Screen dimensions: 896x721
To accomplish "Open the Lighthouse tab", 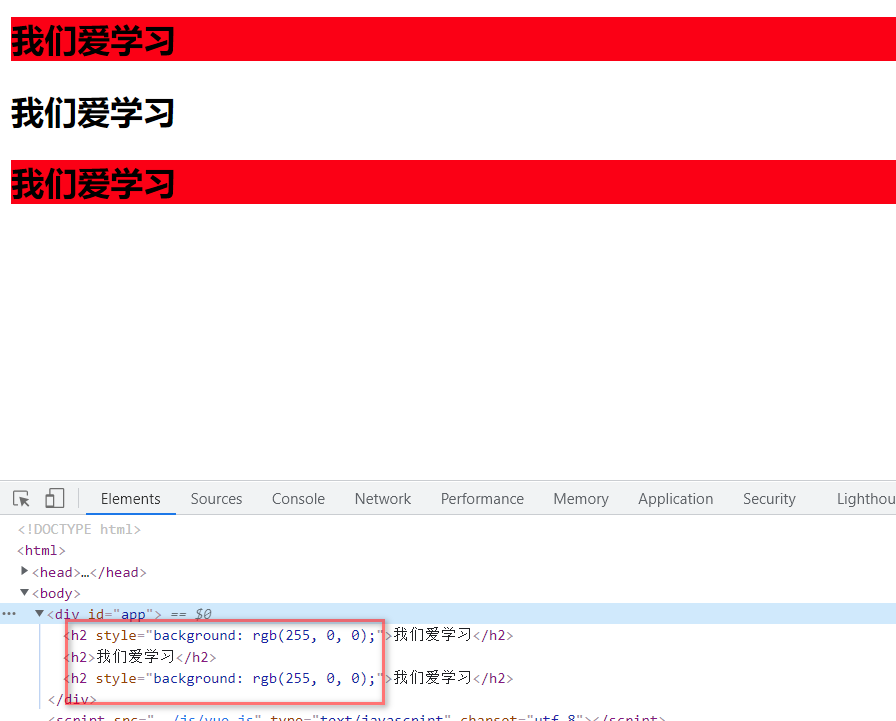I will pos(865,499).
